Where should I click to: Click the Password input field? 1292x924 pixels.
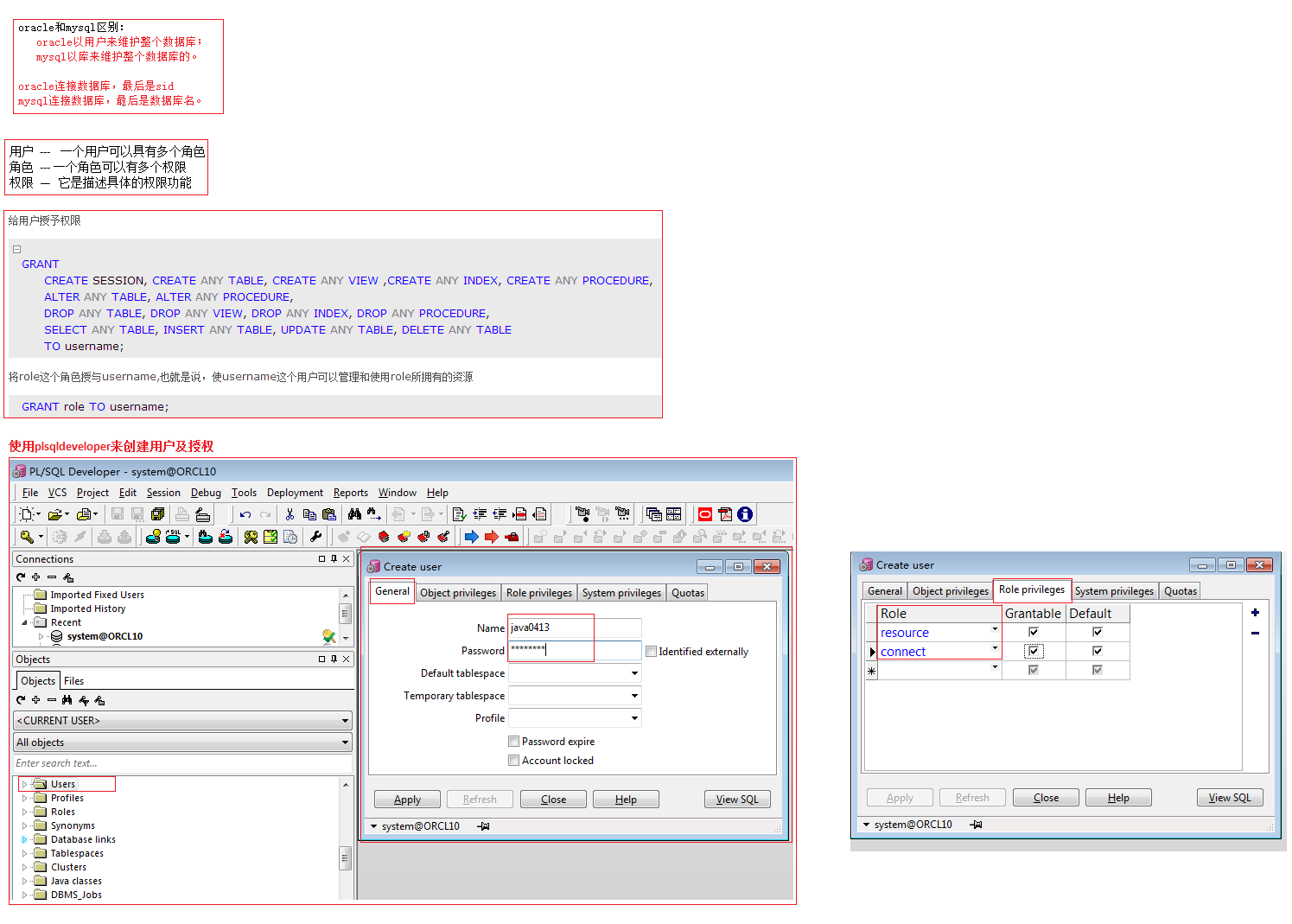575,649
